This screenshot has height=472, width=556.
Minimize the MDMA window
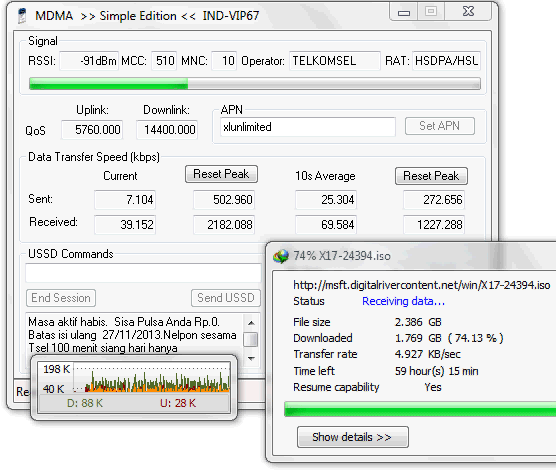click(x=404, y=13)
